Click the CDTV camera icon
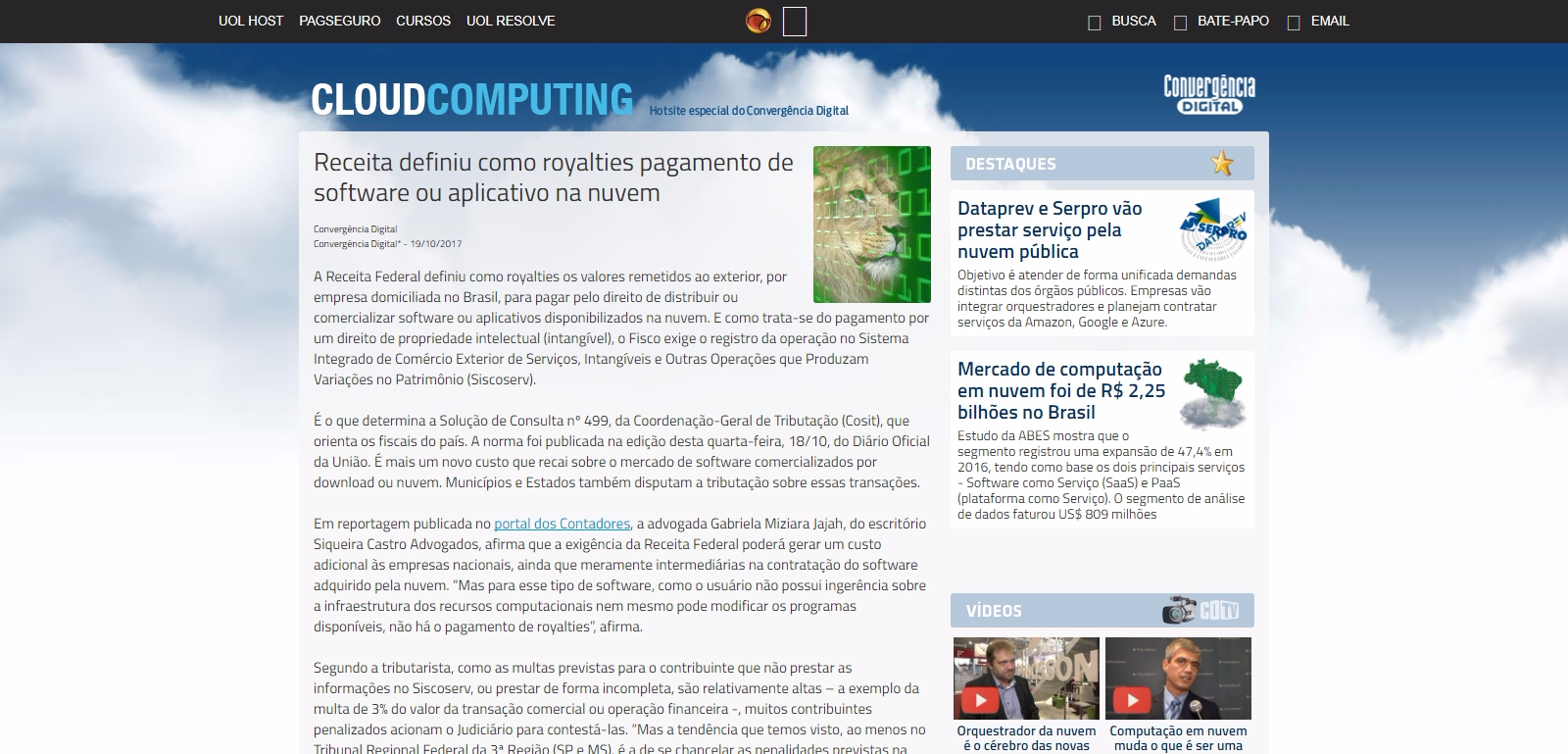1568x754 pixels. 1200,610
